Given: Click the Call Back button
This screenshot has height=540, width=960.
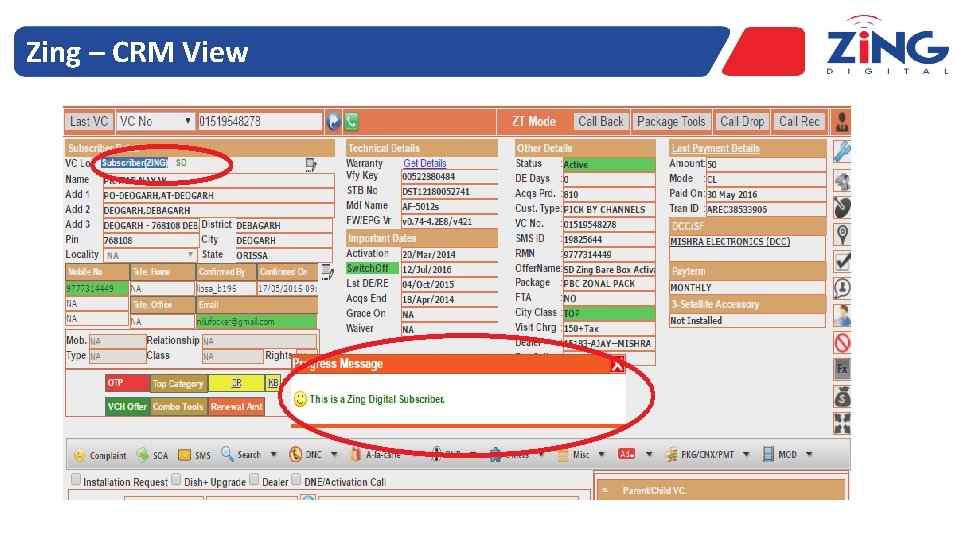Looking at the screenshot, I should coord(601,121).
